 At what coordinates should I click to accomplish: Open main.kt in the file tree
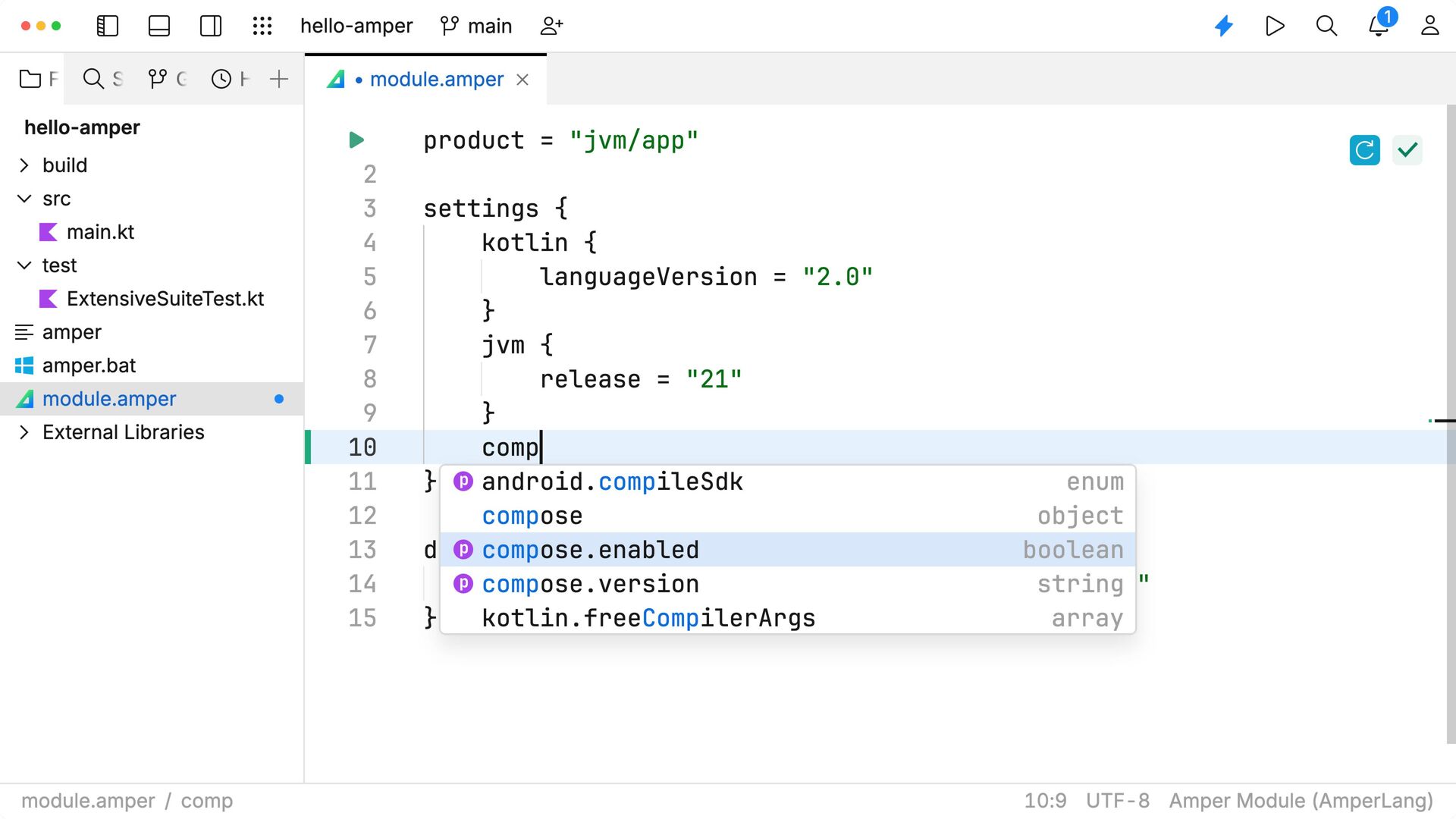[100, 232]
